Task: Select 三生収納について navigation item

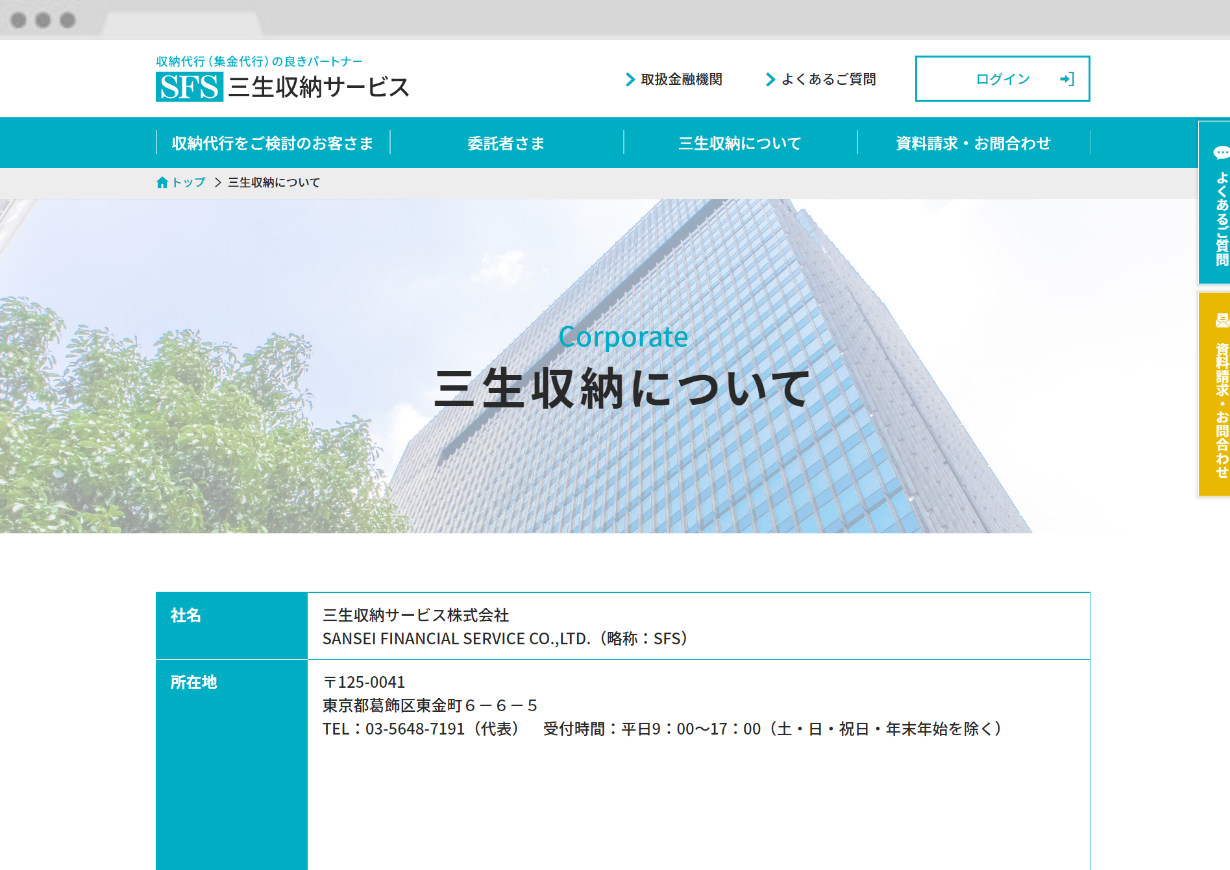Action: point(740,143)
